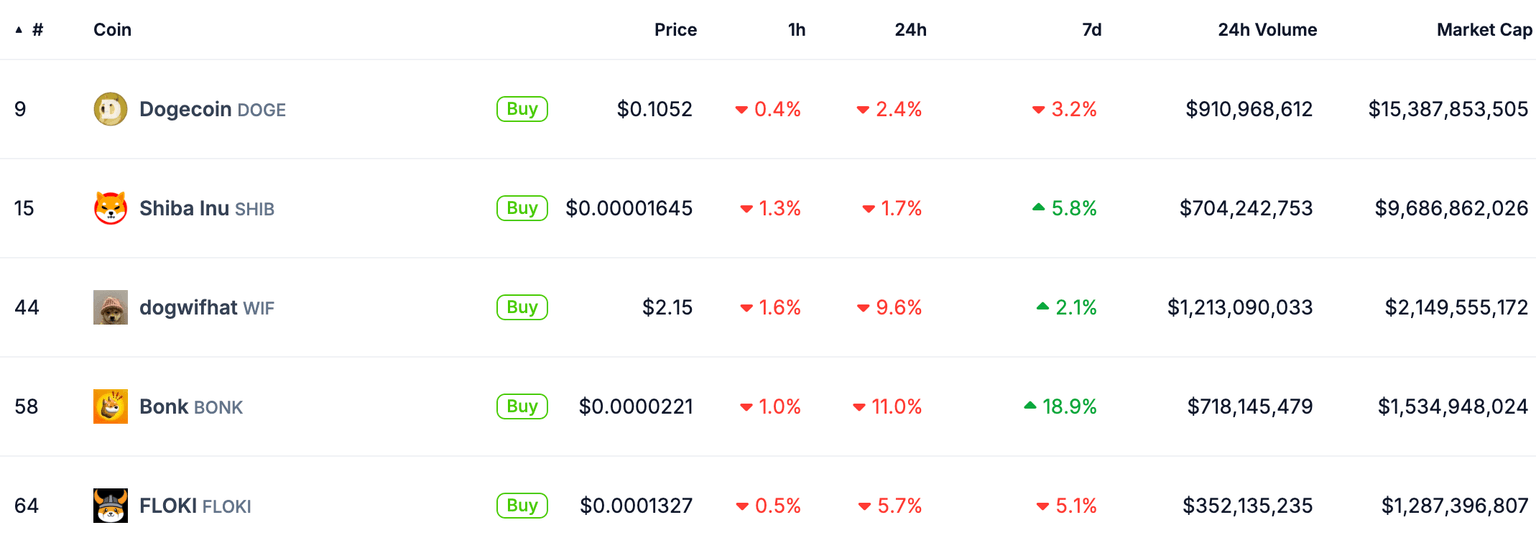Sort the table by Price column

click(x=675, y=30)
